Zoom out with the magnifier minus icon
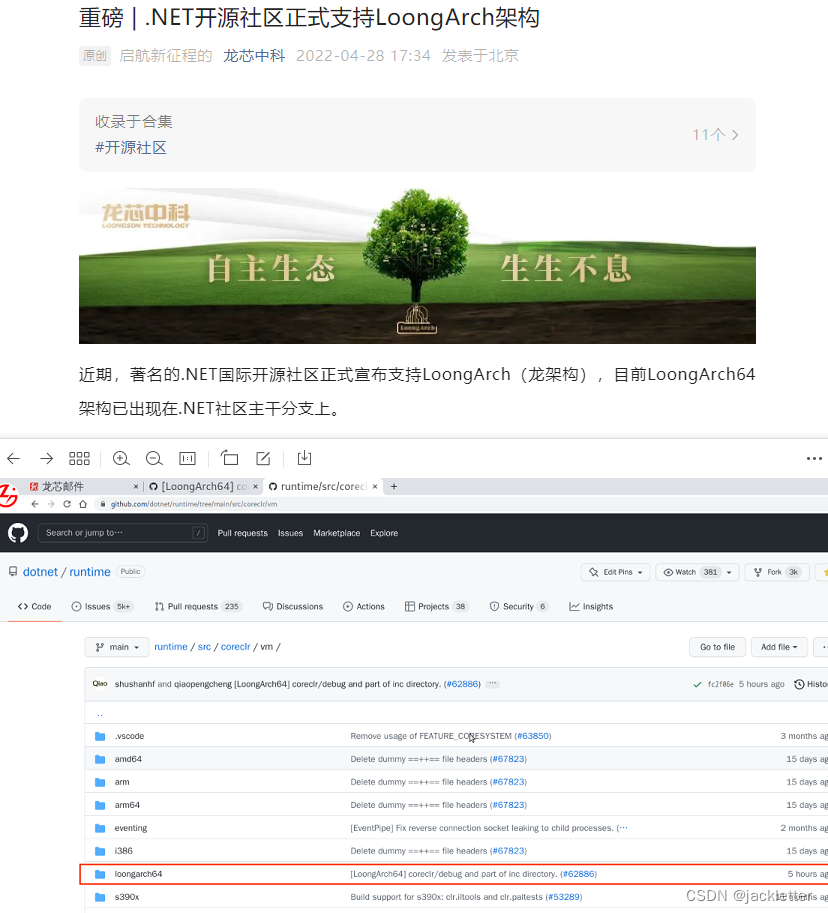The width and height of the screenshot is (828, 913). [154, 458]
